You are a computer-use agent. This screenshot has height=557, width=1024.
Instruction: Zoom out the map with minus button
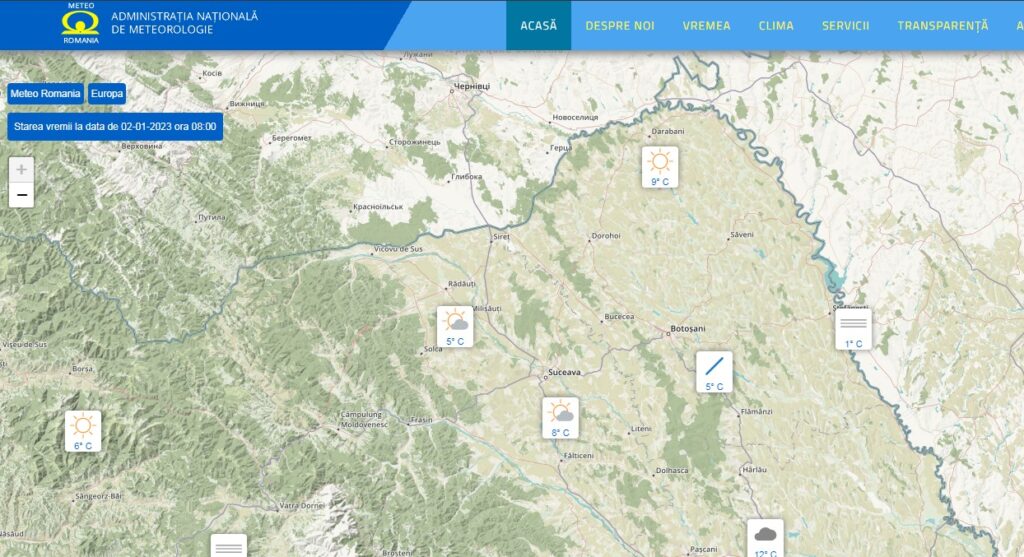coord(21,195)
